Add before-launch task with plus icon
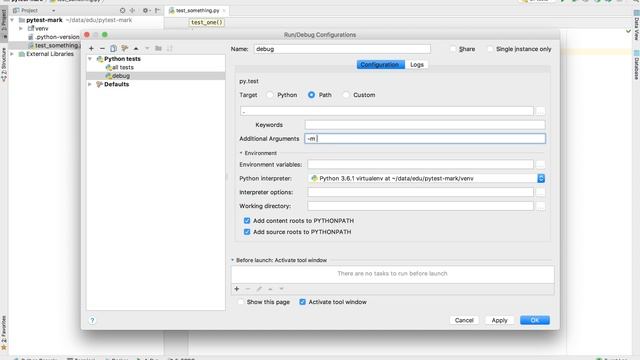This screenshot has width=640, height=360. click(x=237, y=289)
